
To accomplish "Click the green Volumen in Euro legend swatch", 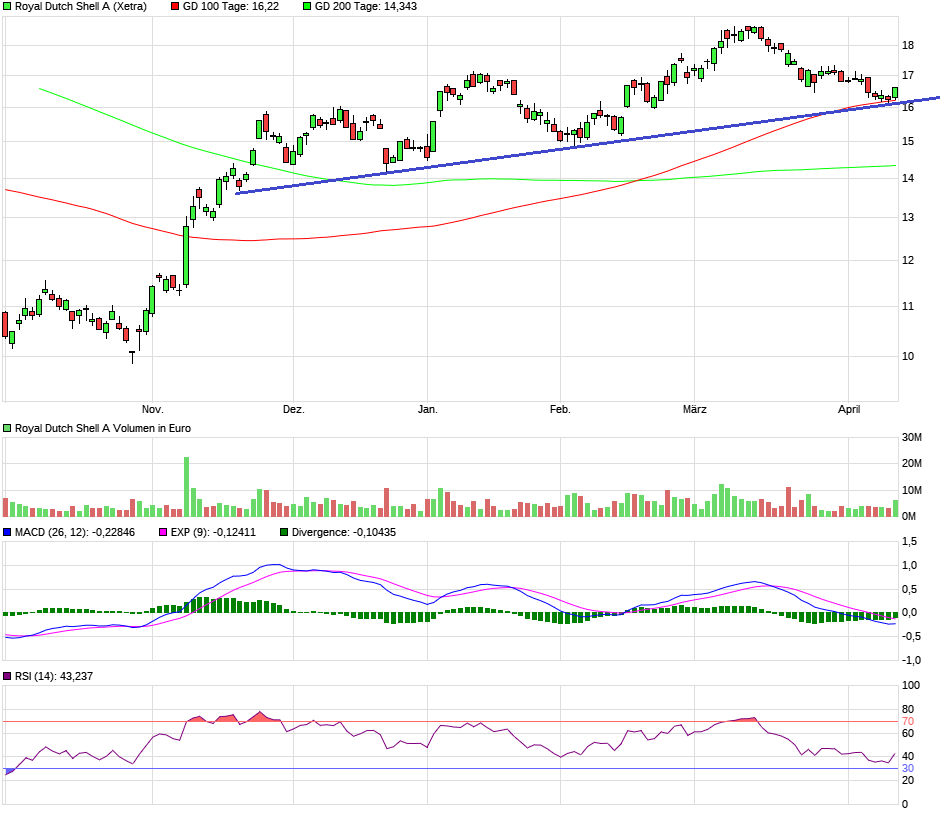I will [7, 429].
